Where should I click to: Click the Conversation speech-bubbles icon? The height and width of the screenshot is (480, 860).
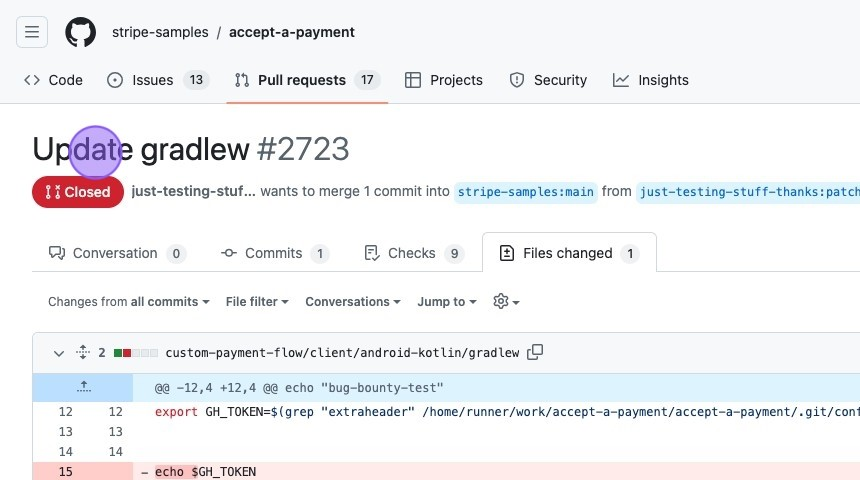(x=57, y=253)
